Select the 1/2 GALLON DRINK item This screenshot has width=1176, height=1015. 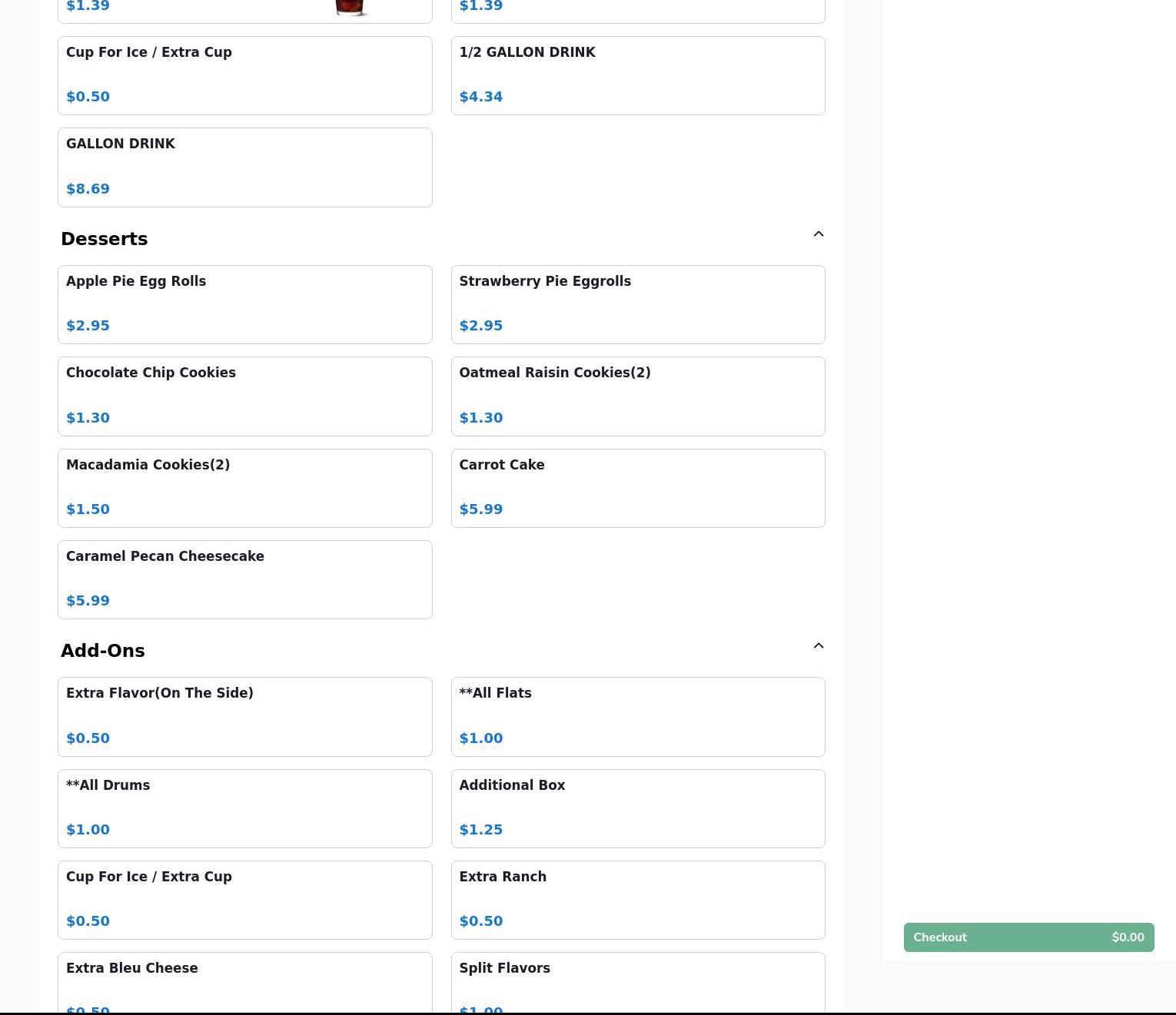637,75
